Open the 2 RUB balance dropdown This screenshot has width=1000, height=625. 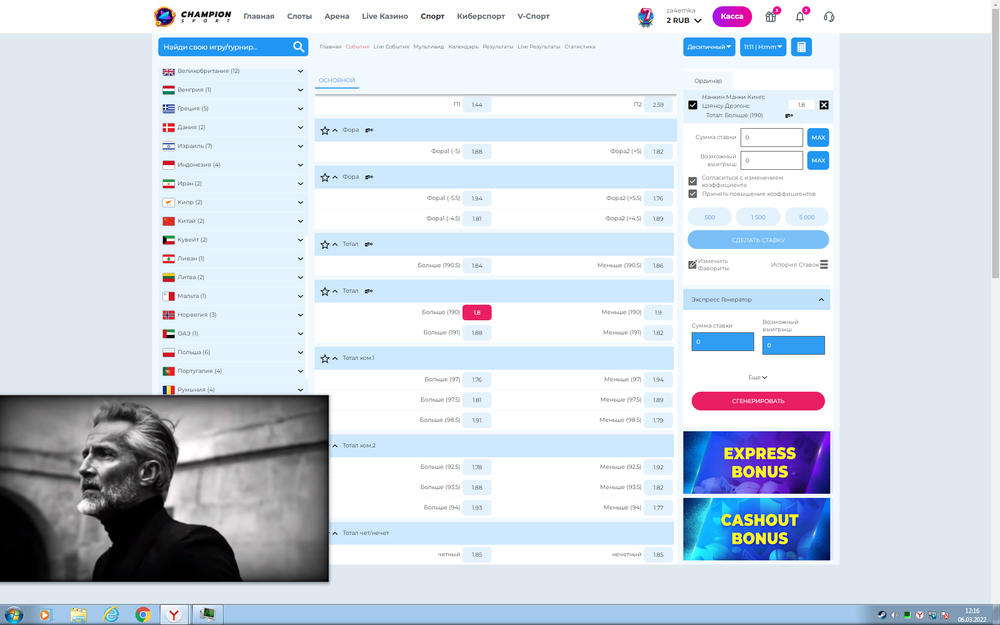click(x=684, y=20)
